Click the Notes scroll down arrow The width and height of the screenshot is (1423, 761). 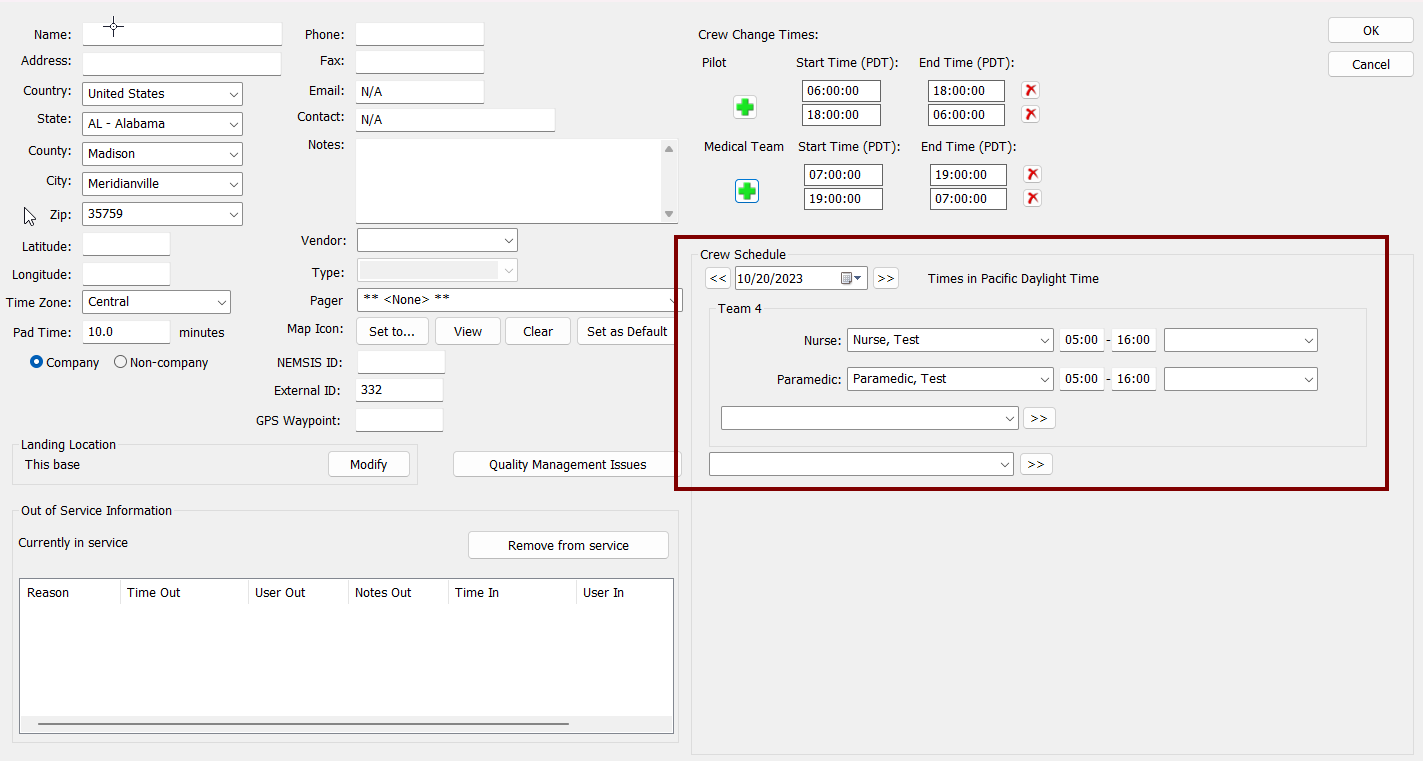point(669,214)
